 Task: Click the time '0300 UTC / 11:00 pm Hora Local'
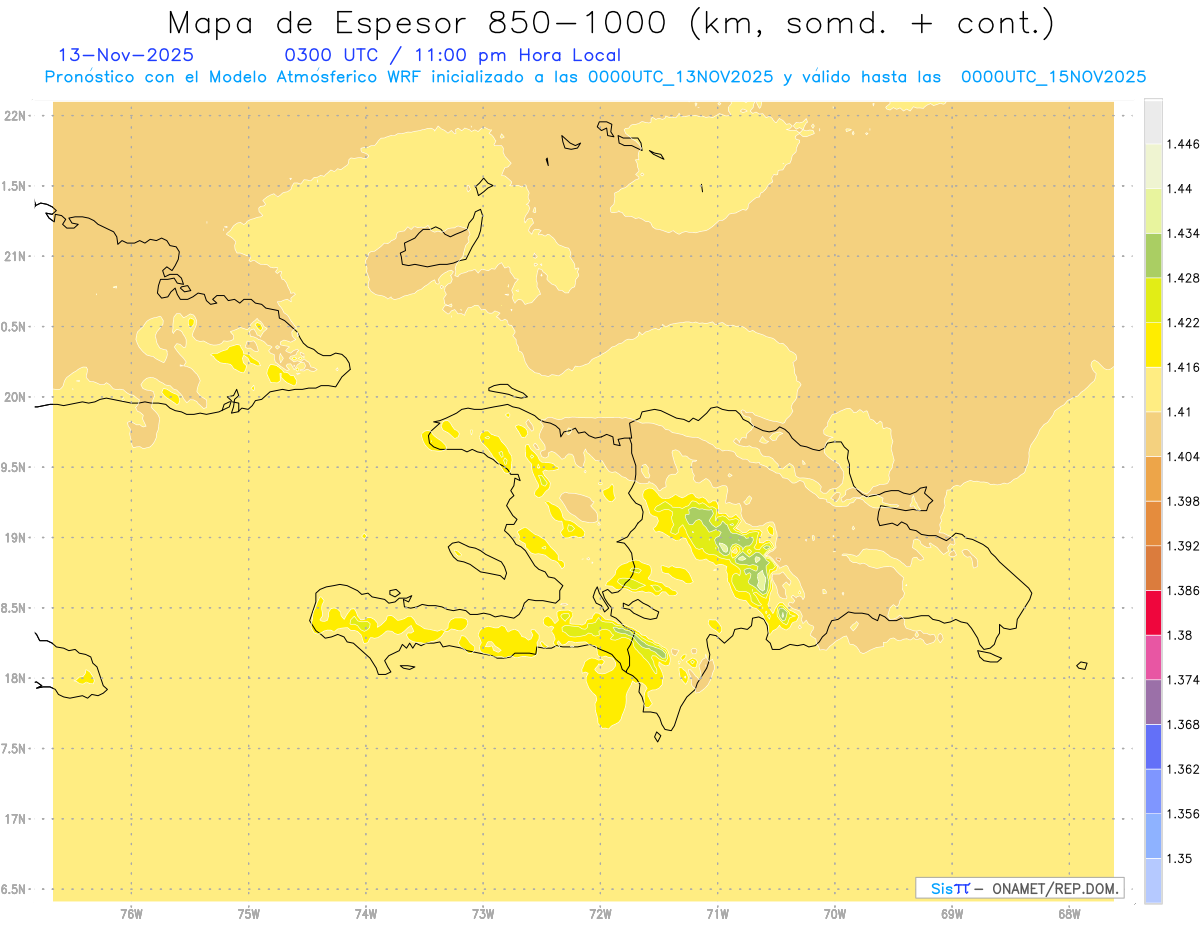[x=453, y=56]
